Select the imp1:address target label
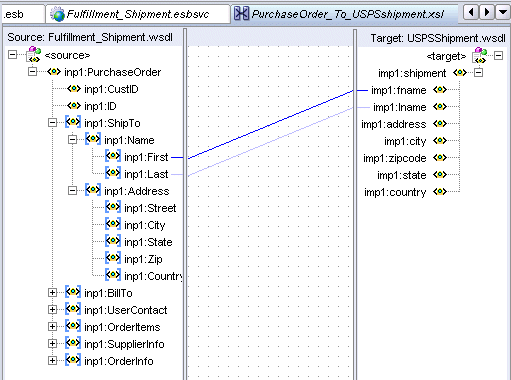Image resolution: width=511 pixels, height=380 pixels. 394,124
